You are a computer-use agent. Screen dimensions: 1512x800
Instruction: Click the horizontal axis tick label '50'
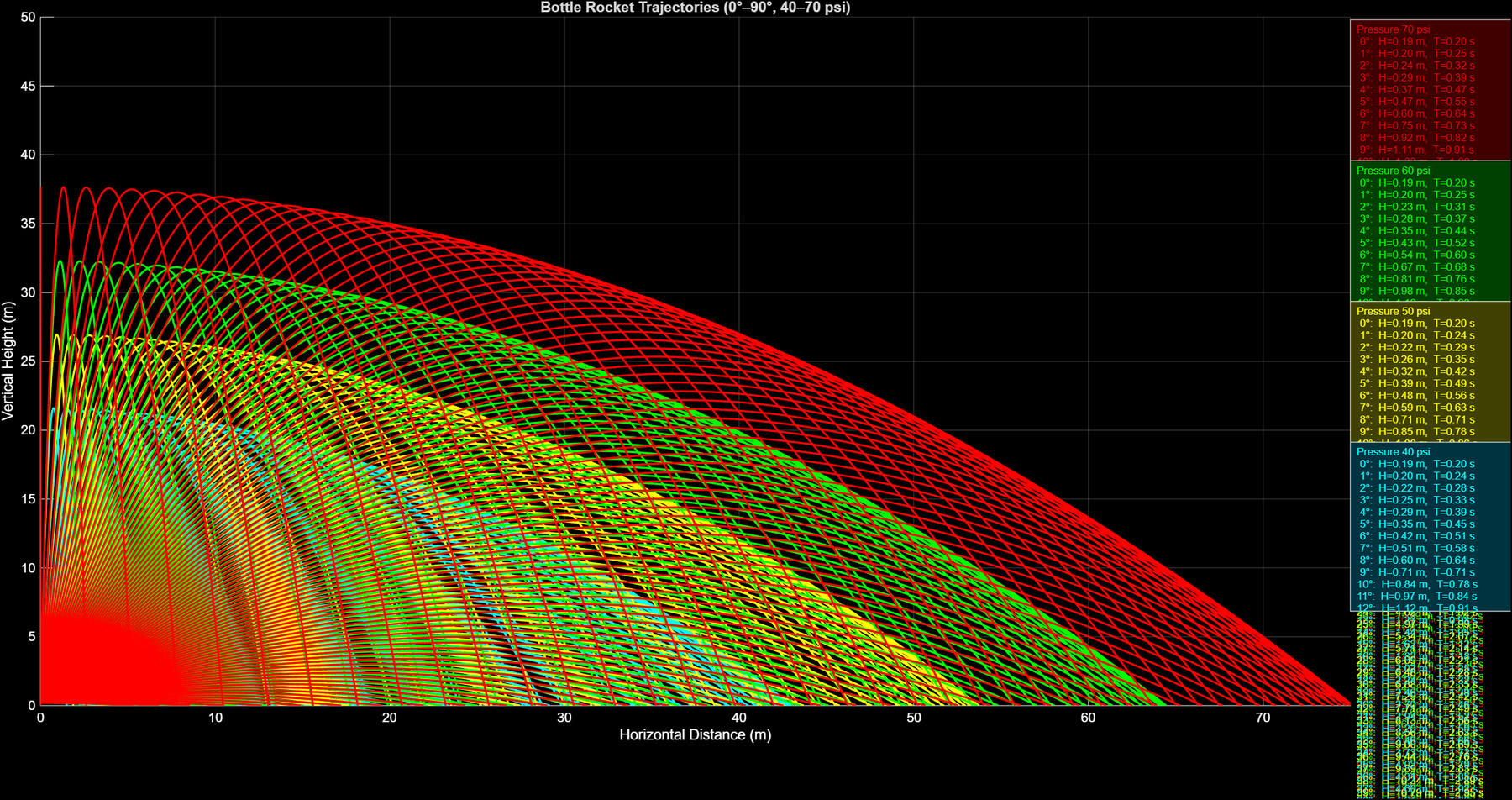[914, 718]
